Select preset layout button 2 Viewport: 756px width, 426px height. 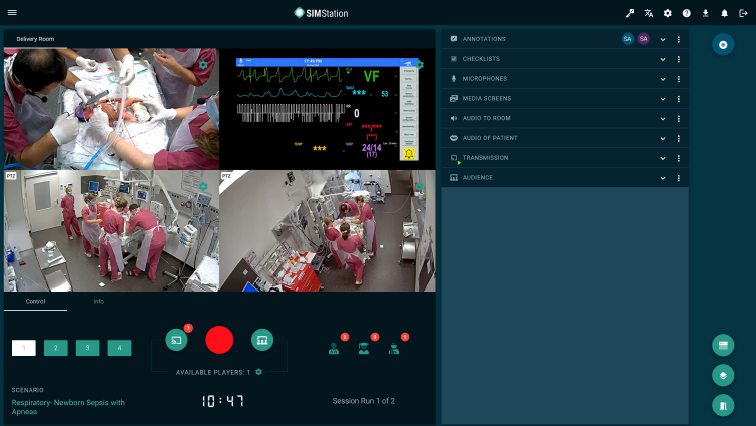pos(56,348)
